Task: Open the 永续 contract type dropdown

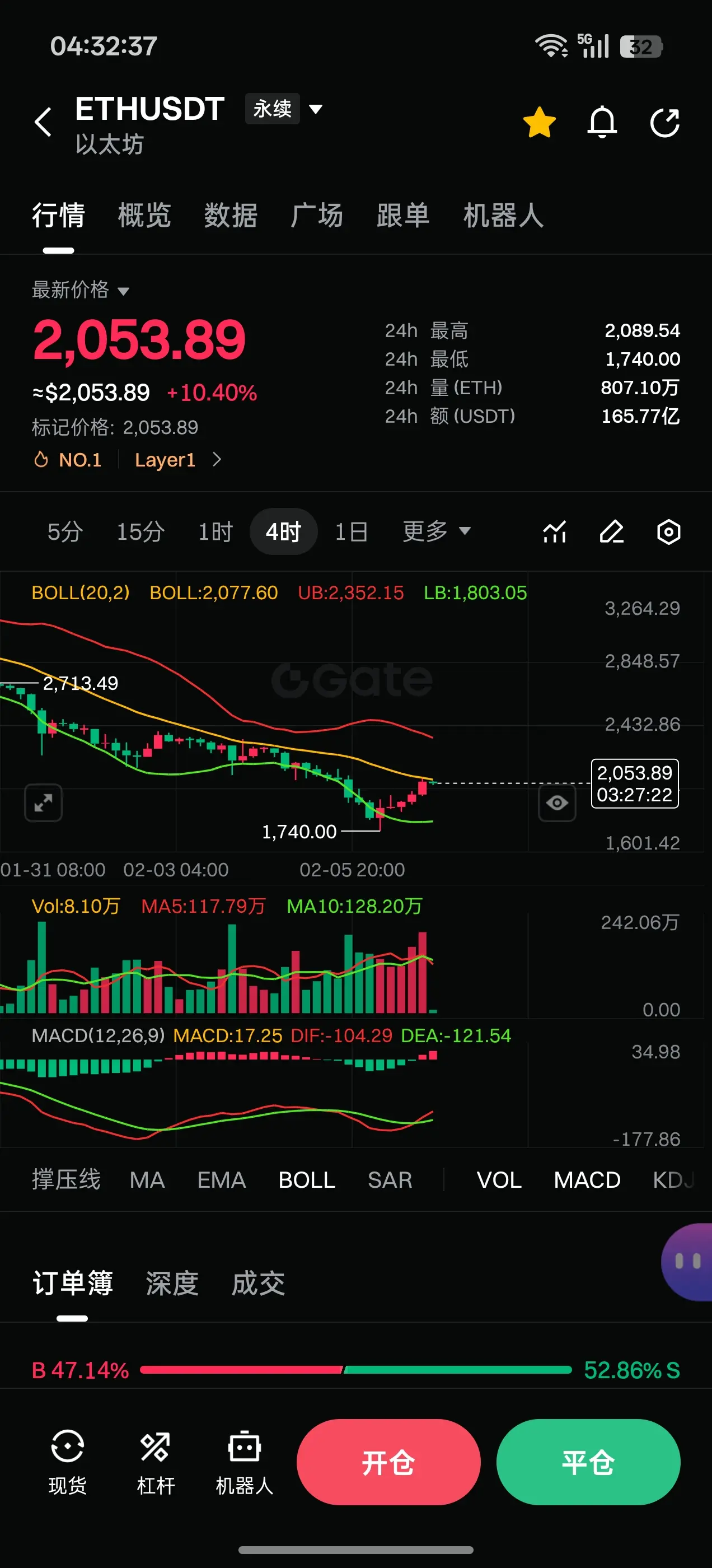Action: [284, 109]
